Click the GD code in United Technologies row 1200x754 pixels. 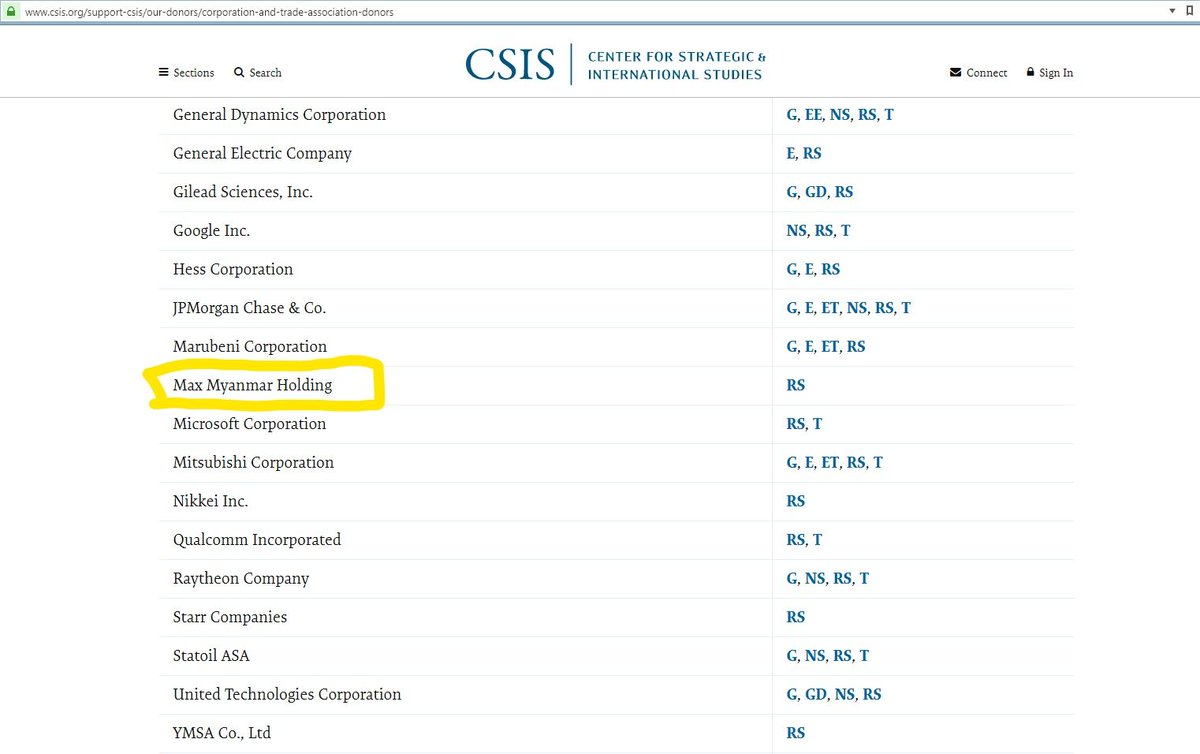[815, 694]
